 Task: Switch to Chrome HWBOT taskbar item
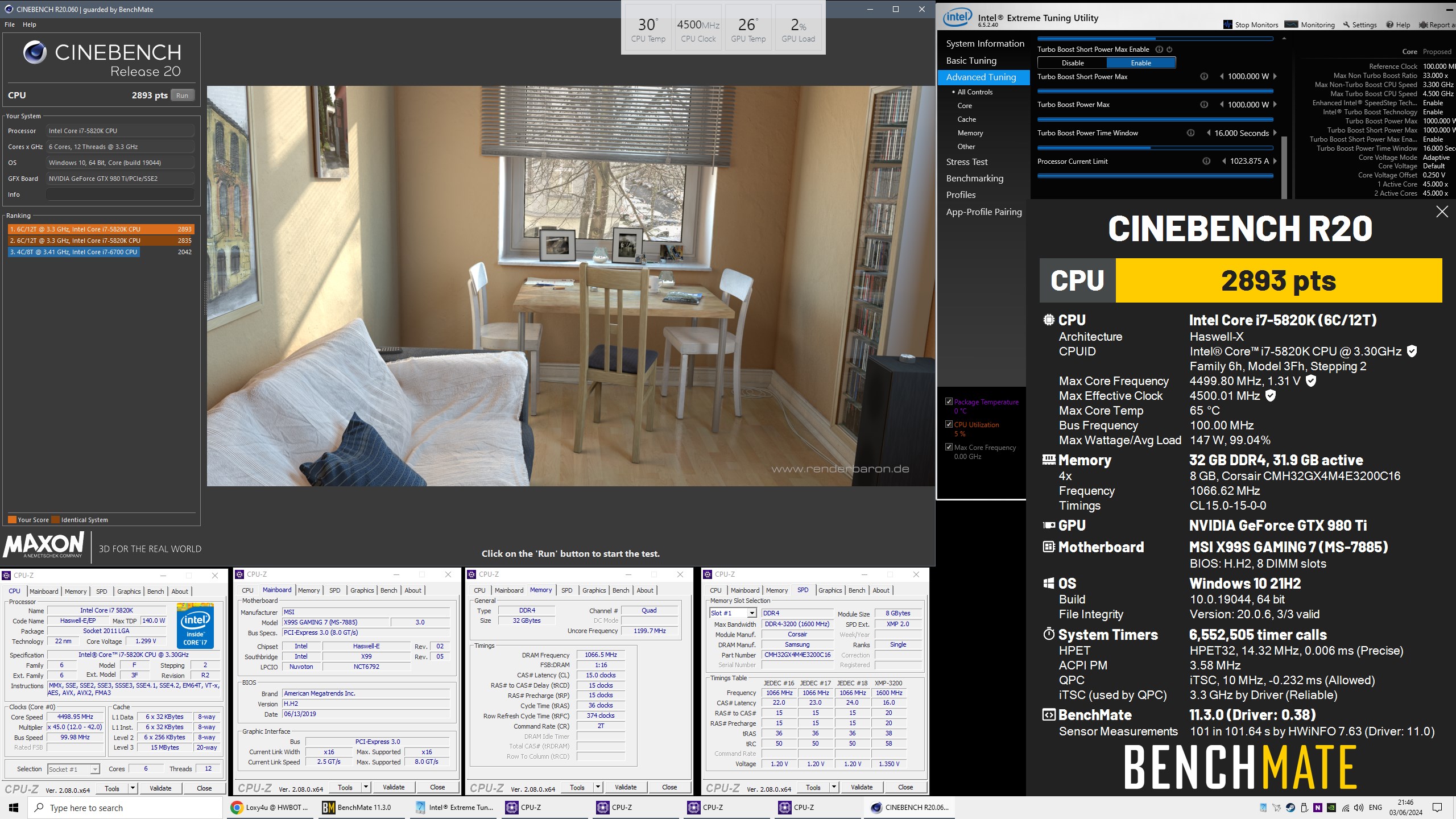pyautogui.click(x=270, y=808)
